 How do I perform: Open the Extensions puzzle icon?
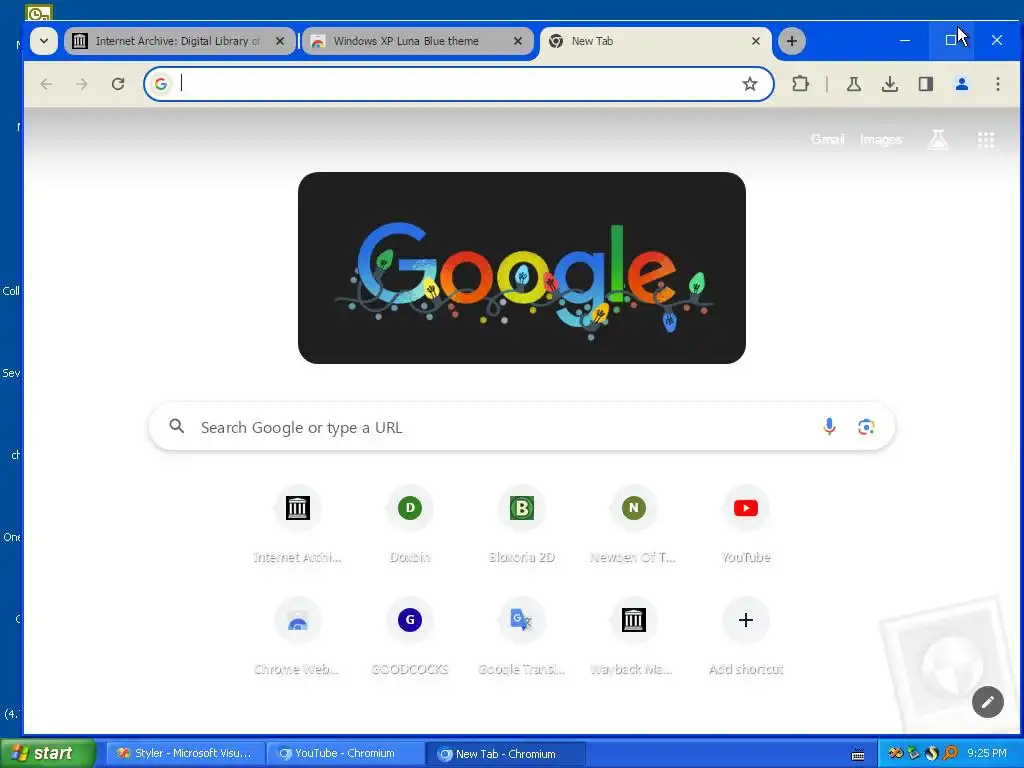pyautogui.click(x=800, y=84)
